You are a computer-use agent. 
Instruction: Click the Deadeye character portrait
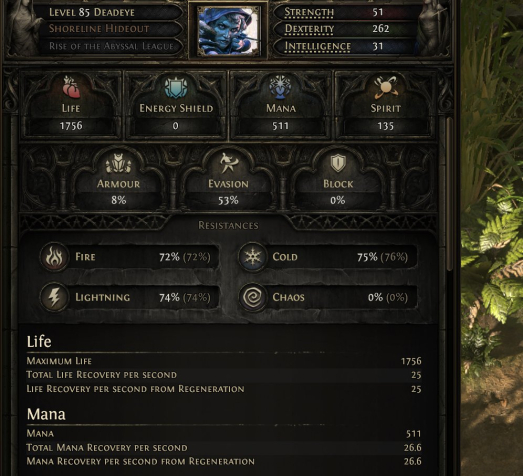[x=228, y=31]
